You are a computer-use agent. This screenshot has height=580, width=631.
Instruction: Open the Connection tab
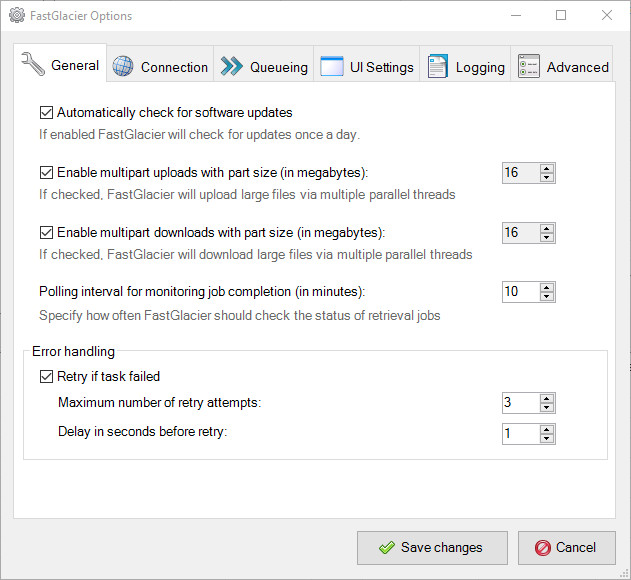tap(160, 64)
